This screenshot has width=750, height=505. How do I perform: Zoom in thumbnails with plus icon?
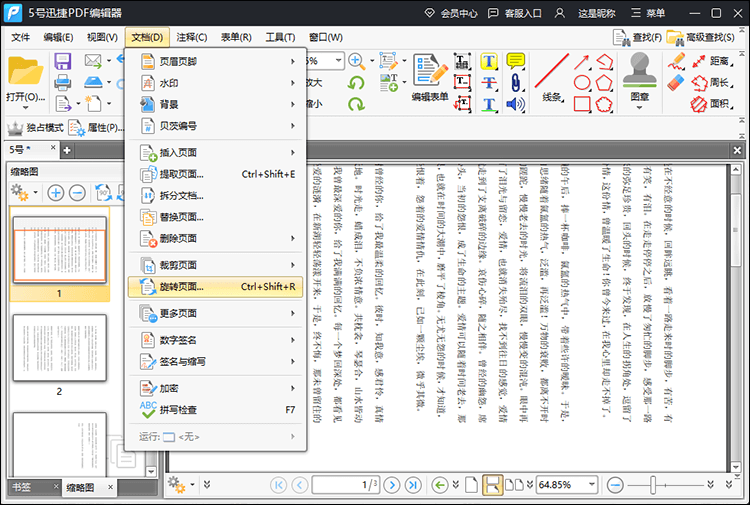coord(55,193)
